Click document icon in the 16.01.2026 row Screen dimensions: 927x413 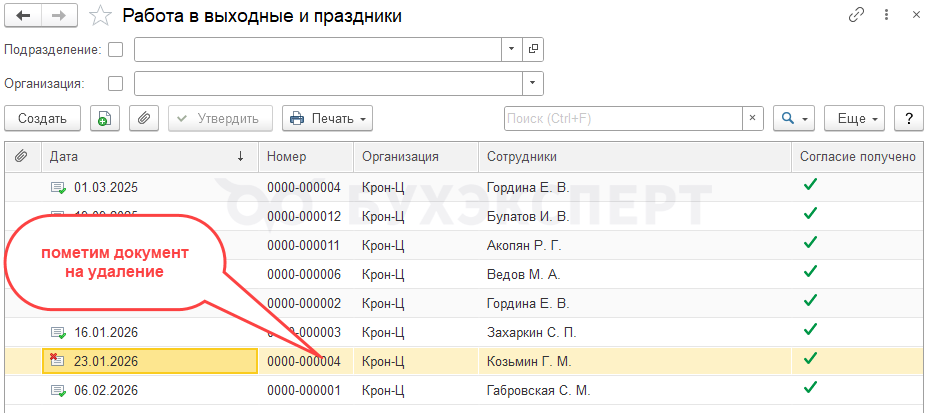58,333
